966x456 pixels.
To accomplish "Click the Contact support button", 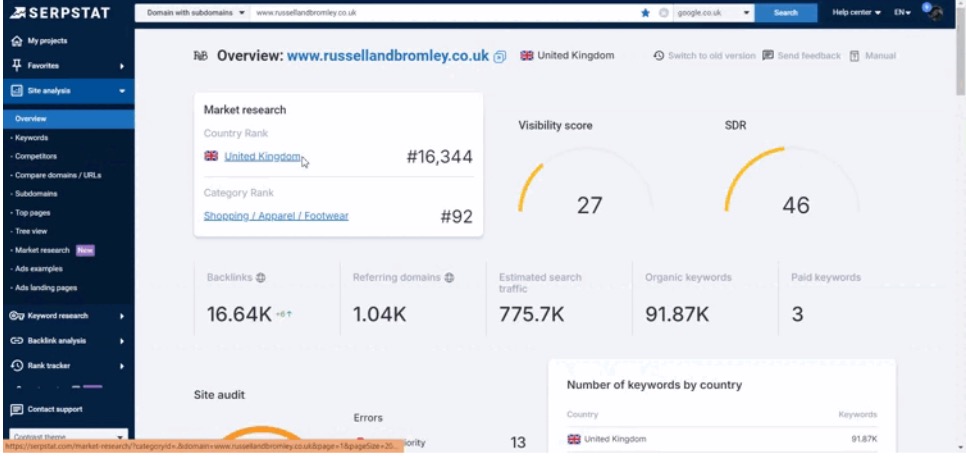I will point(55,409).
